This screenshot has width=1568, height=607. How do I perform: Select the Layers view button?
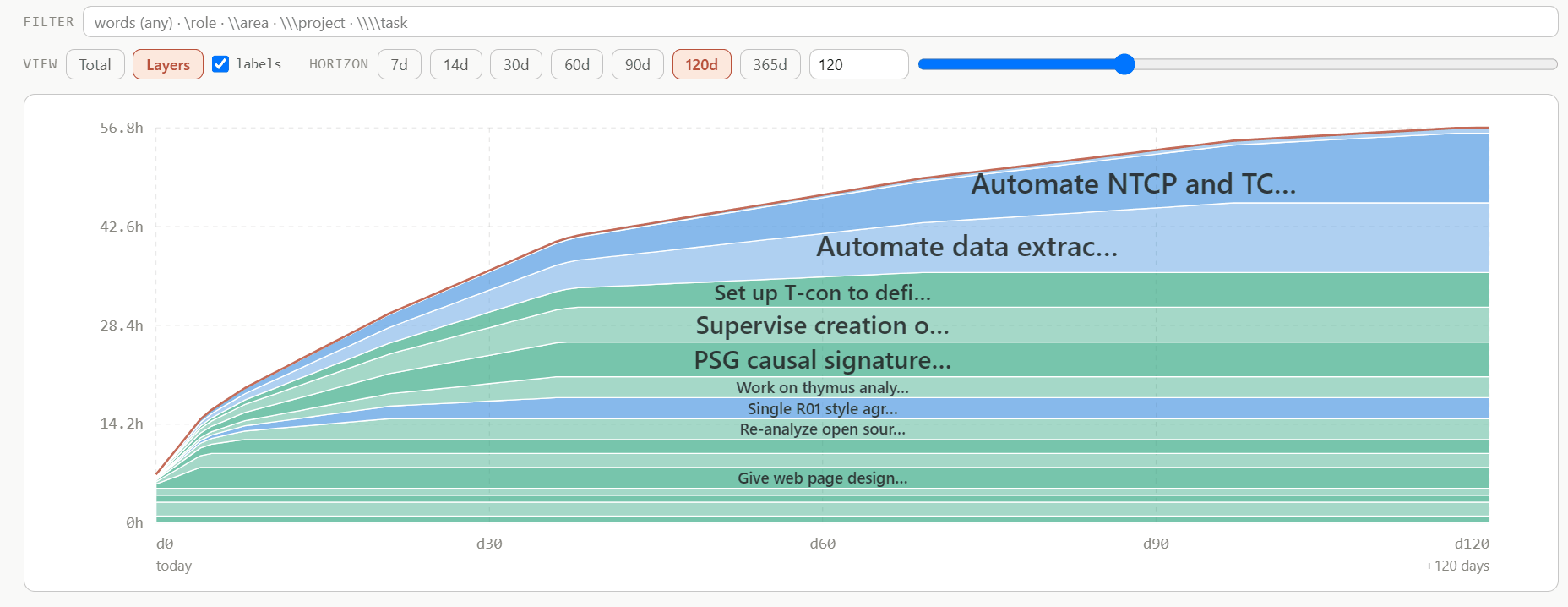[x=168, y=64]
